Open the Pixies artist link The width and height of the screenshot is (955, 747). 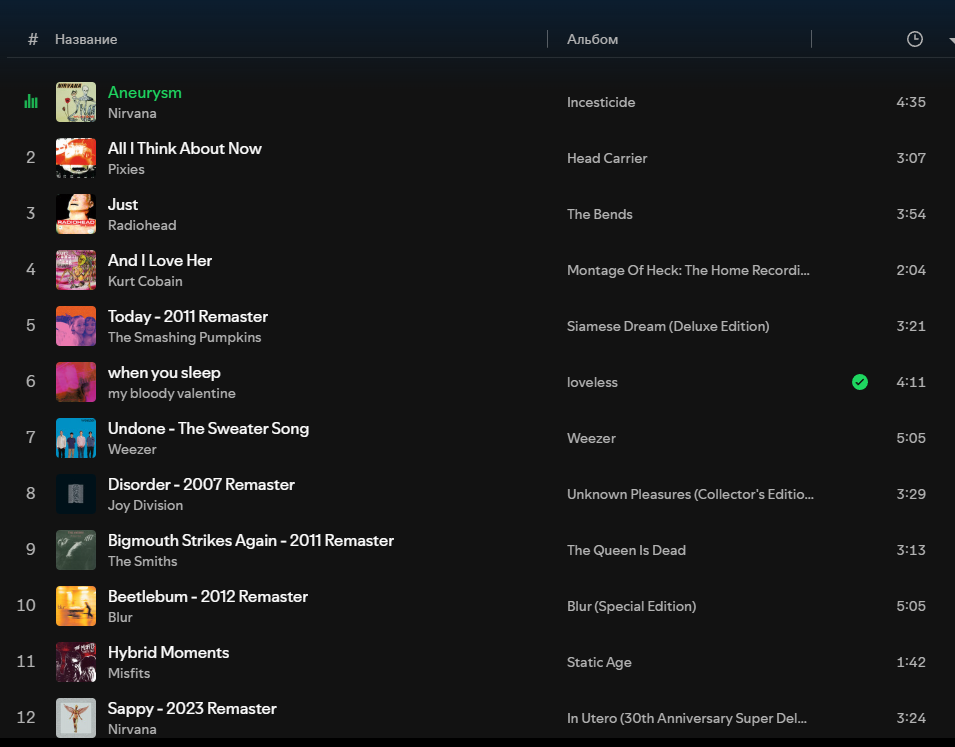[126, 169]
